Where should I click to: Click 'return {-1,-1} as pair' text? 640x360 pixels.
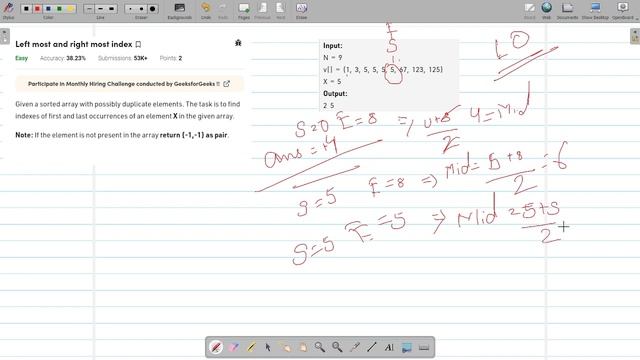[193, 135]
